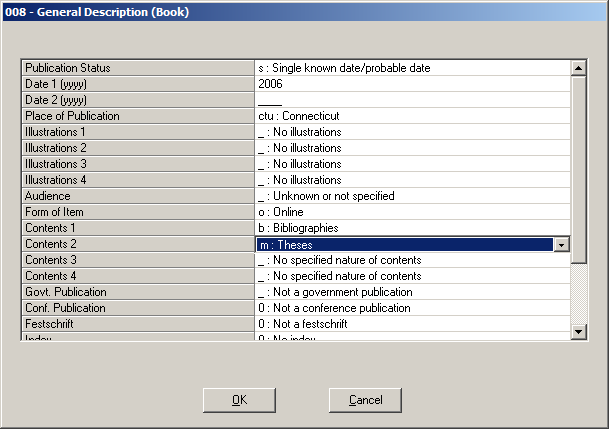
Task: Click the OK button
Action: tap(239, 400)
